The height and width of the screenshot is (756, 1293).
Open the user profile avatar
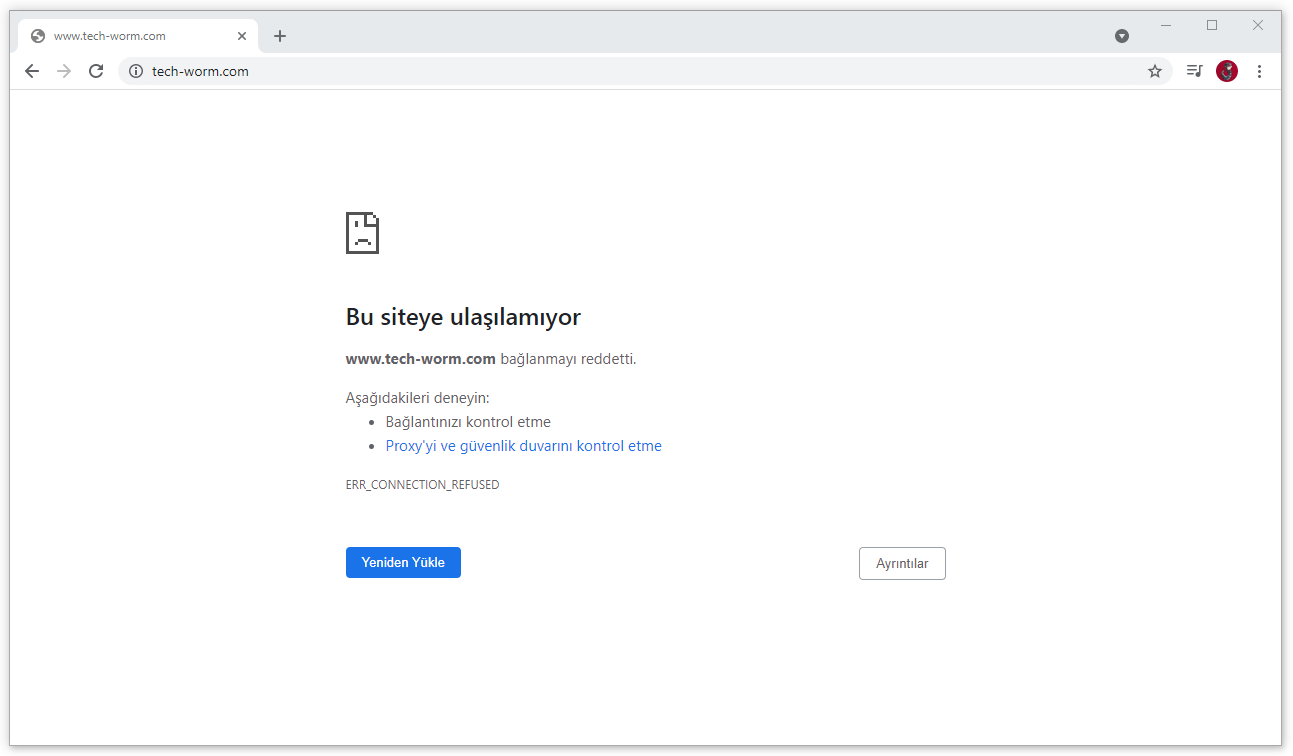coord(1227,71)
